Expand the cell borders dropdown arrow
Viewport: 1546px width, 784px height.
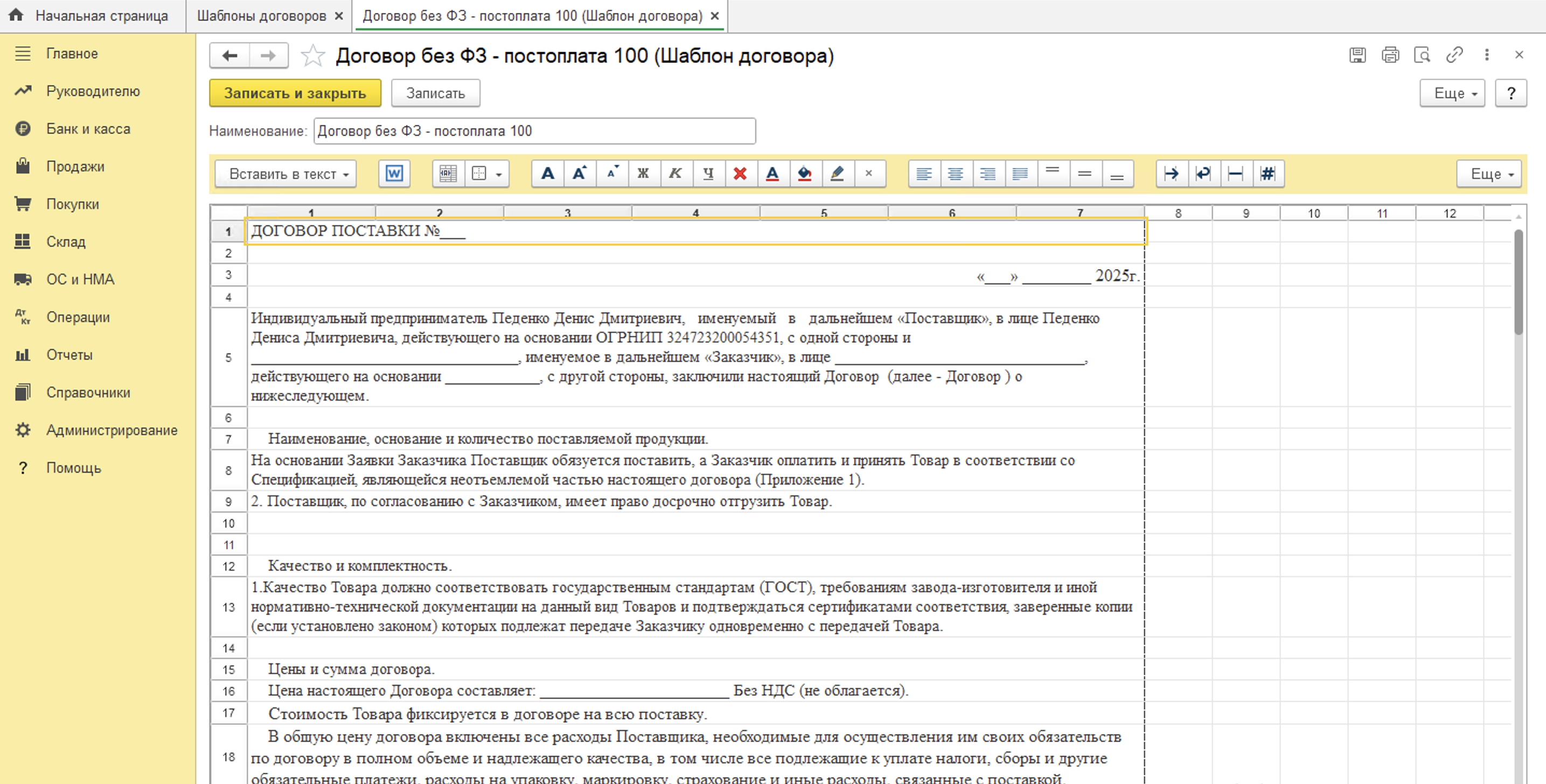click(x=499, y=174)
